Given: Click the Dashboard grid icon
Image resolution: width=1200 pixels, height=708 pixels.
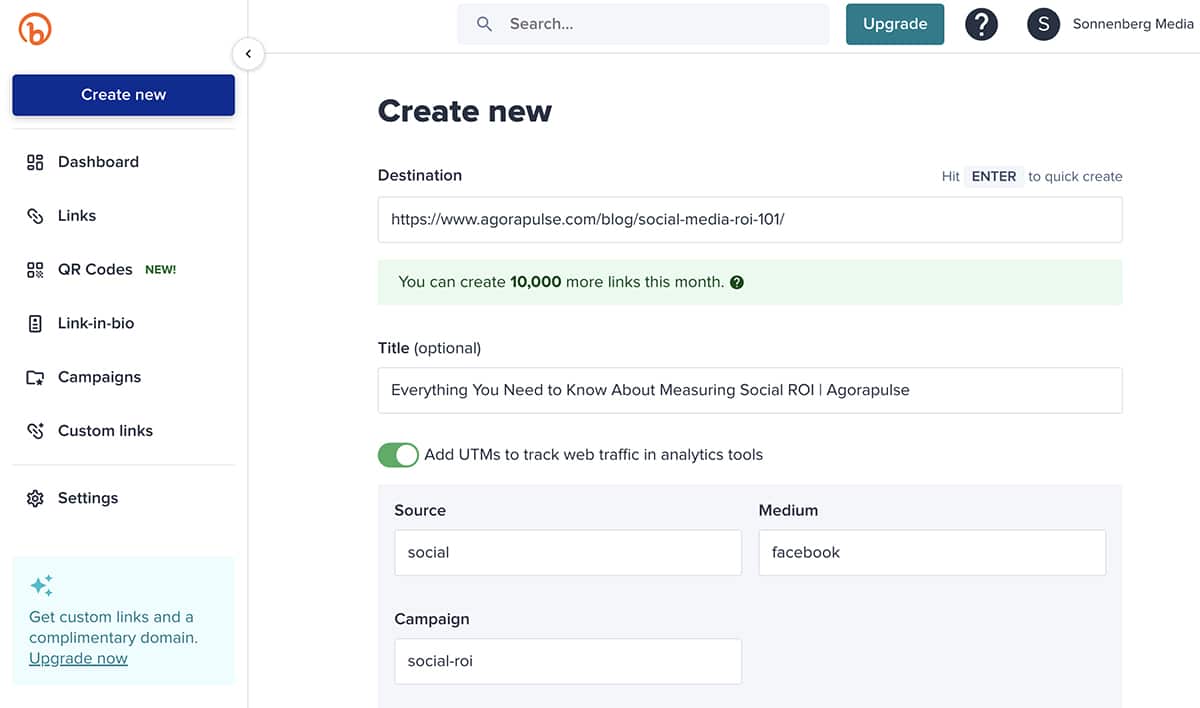Looking at the screenshot, I should (35, 162).
